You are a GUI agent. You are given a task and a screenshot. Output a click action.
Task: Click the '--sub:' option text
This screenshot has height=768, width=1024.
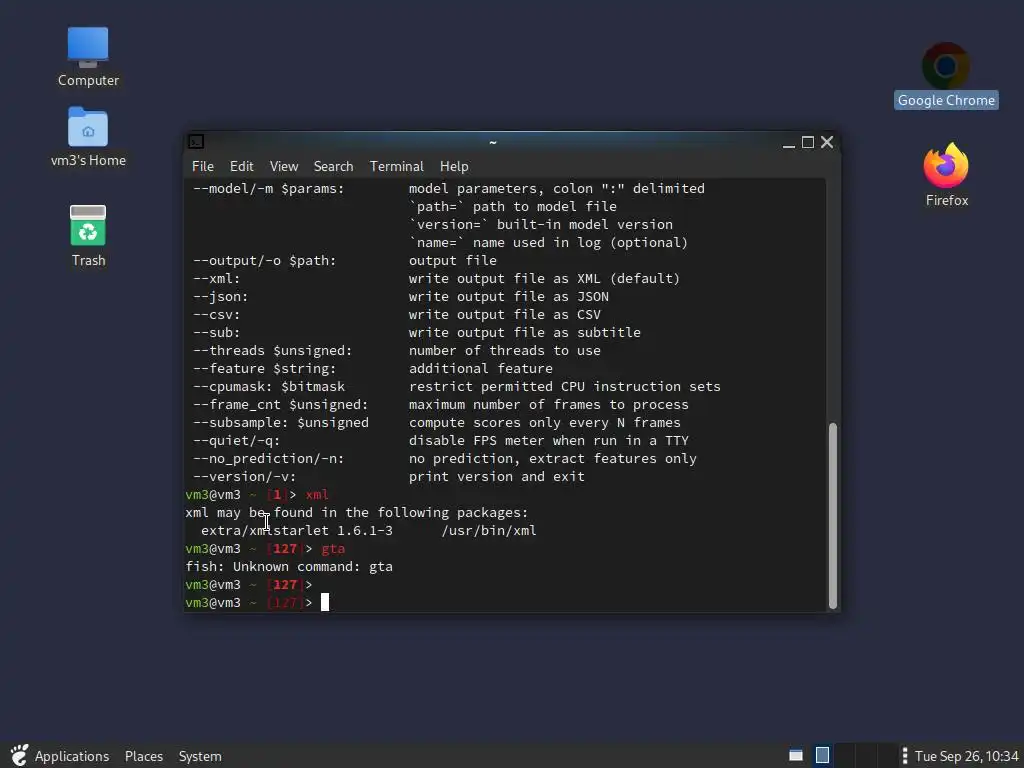[x=217, y=332]
